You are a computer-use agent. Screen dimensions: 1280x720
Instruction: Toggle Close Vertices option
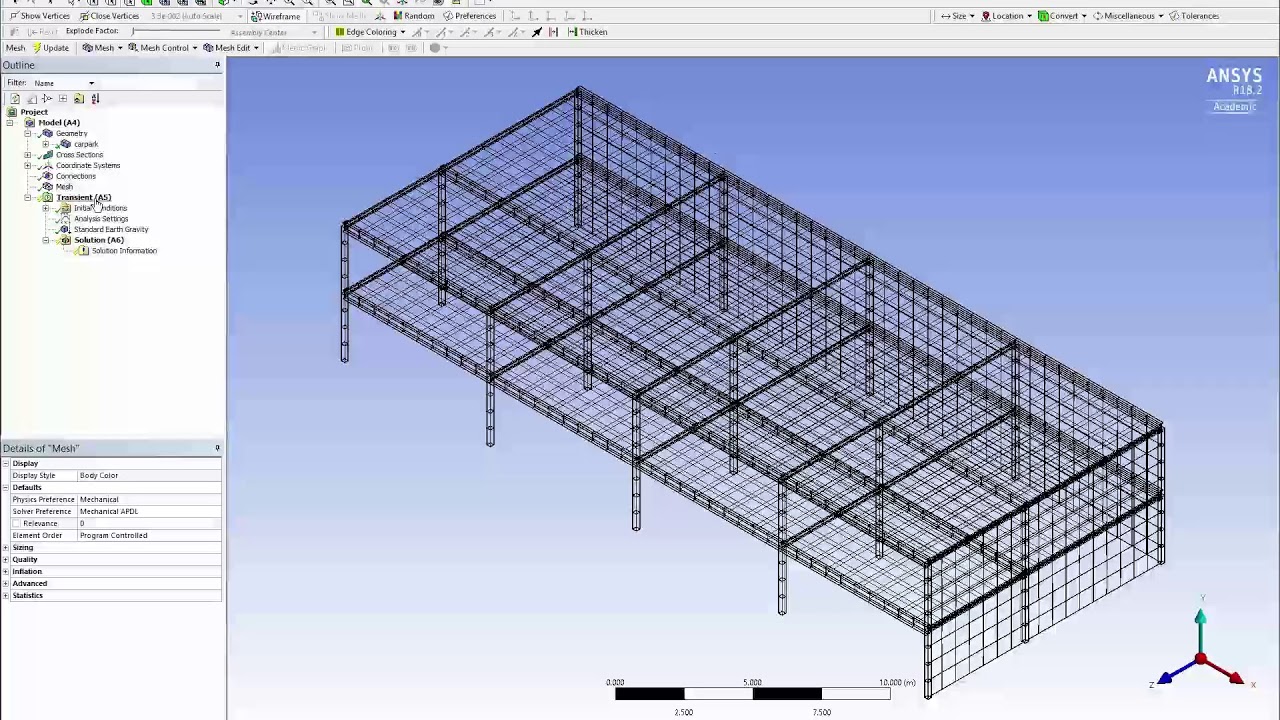(108, 16)
